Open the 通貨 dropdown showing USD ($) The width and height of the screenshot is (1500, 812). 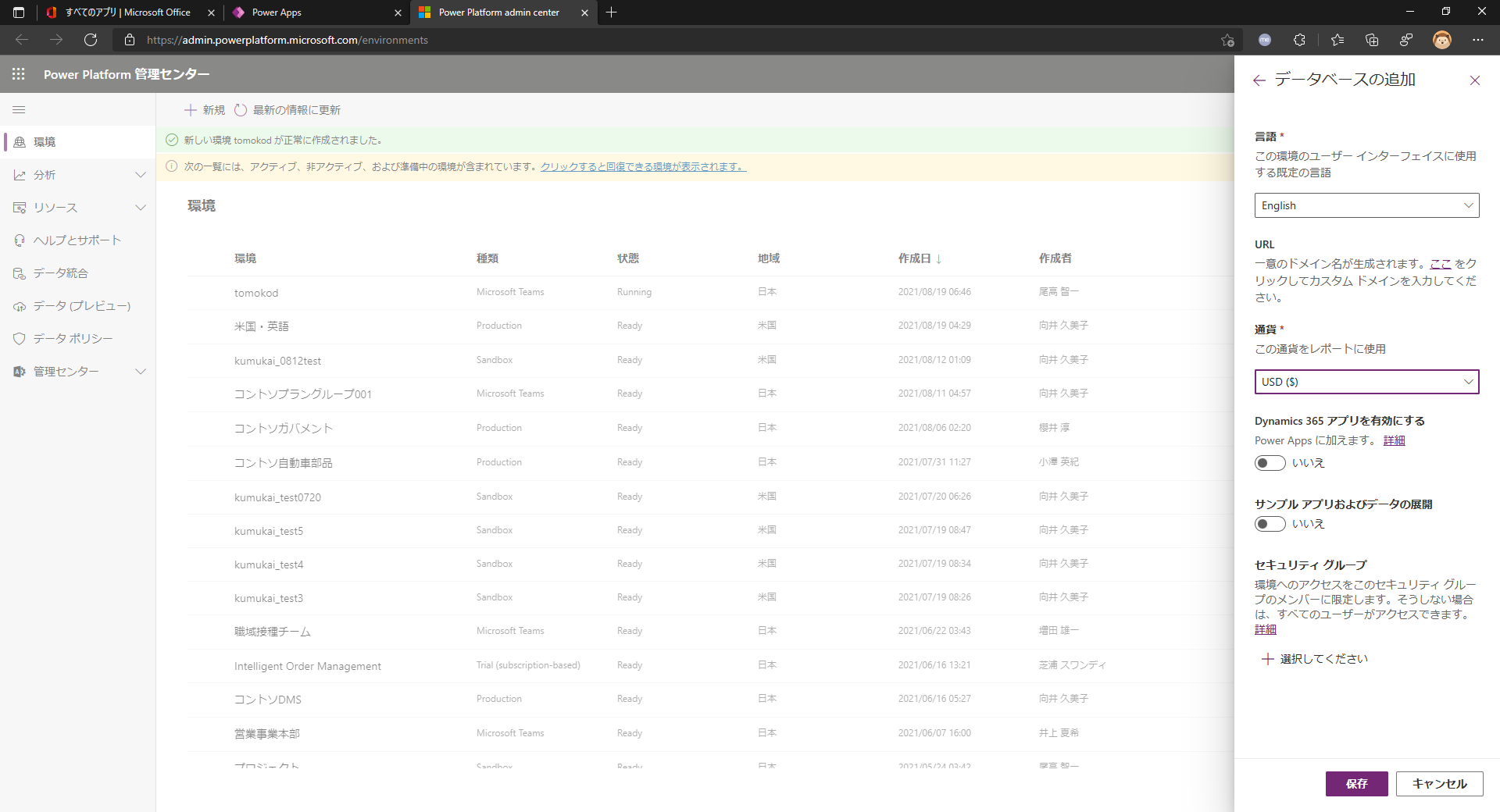1367,382
